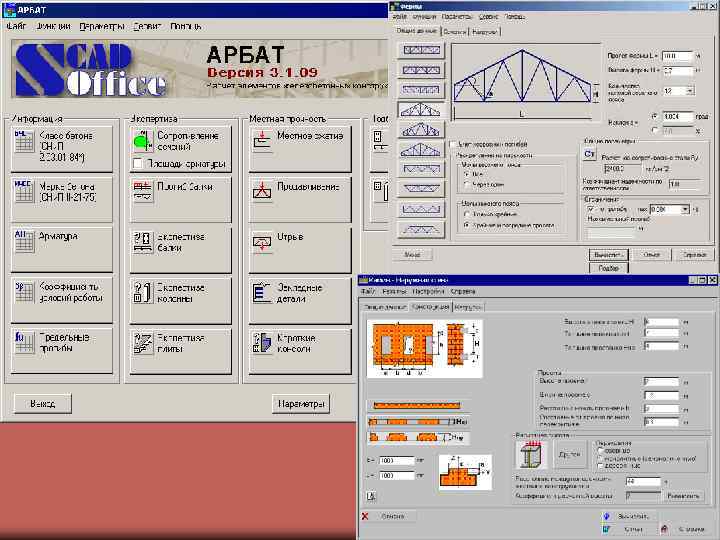Pick the eighth inverted trapezoid truss thumbnail
This screenshot has width=720, height=540.
click(x=421, y=188)
